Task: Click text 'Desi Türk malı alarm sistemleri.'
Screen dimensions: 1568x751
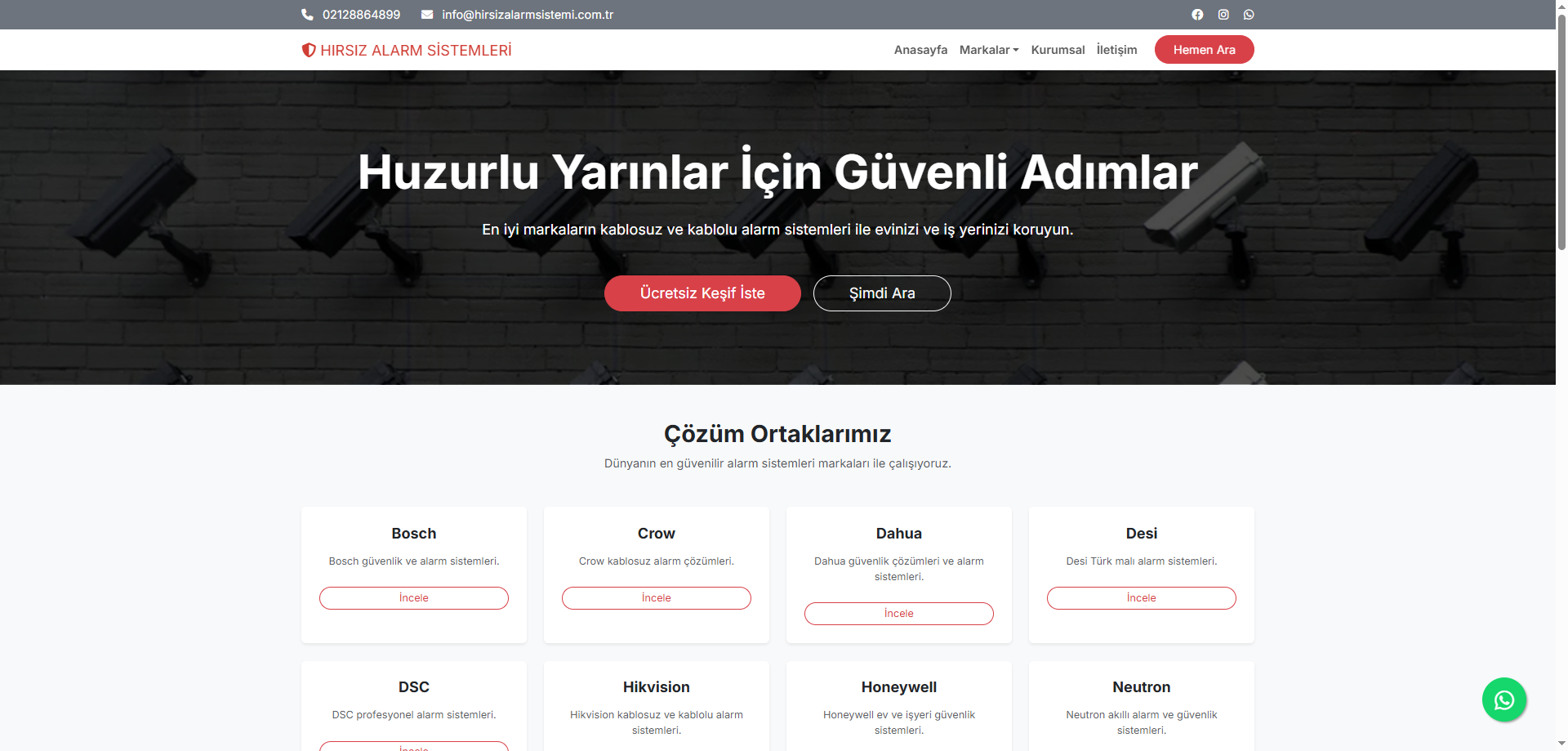Action: 1142,561
